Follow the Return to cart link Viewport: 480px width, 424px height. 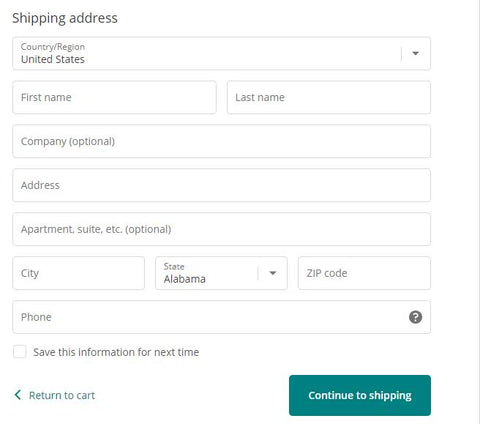[x=62, y=395]
